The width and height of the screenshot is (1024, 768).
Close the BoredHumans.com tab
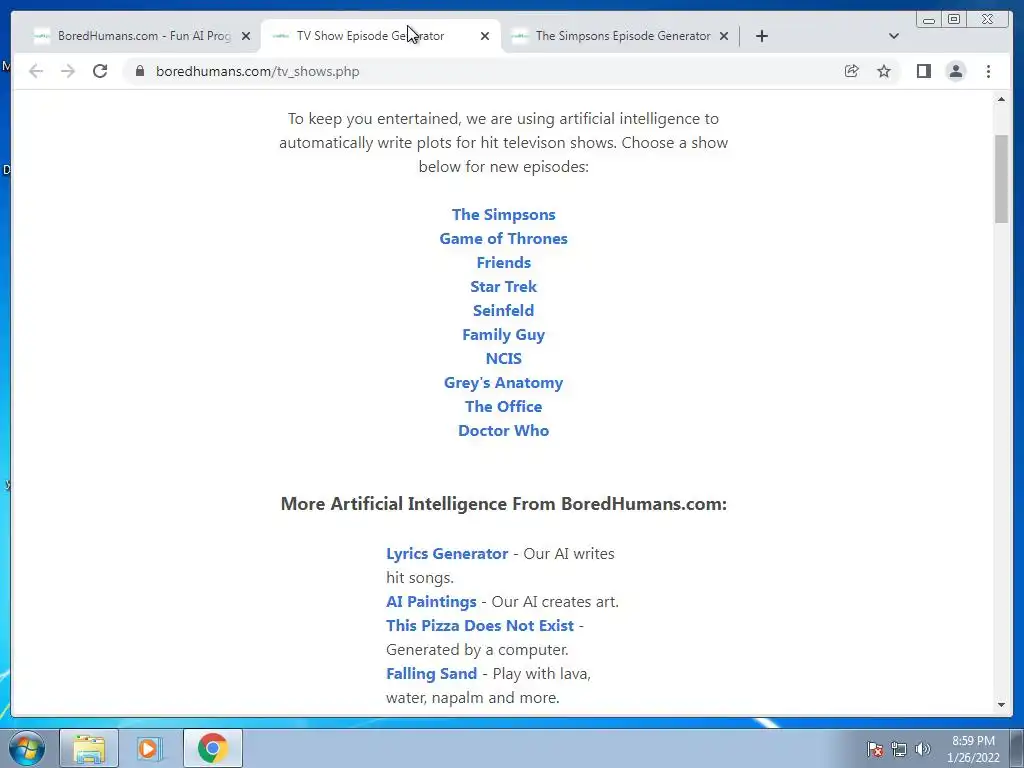(246, 36)
